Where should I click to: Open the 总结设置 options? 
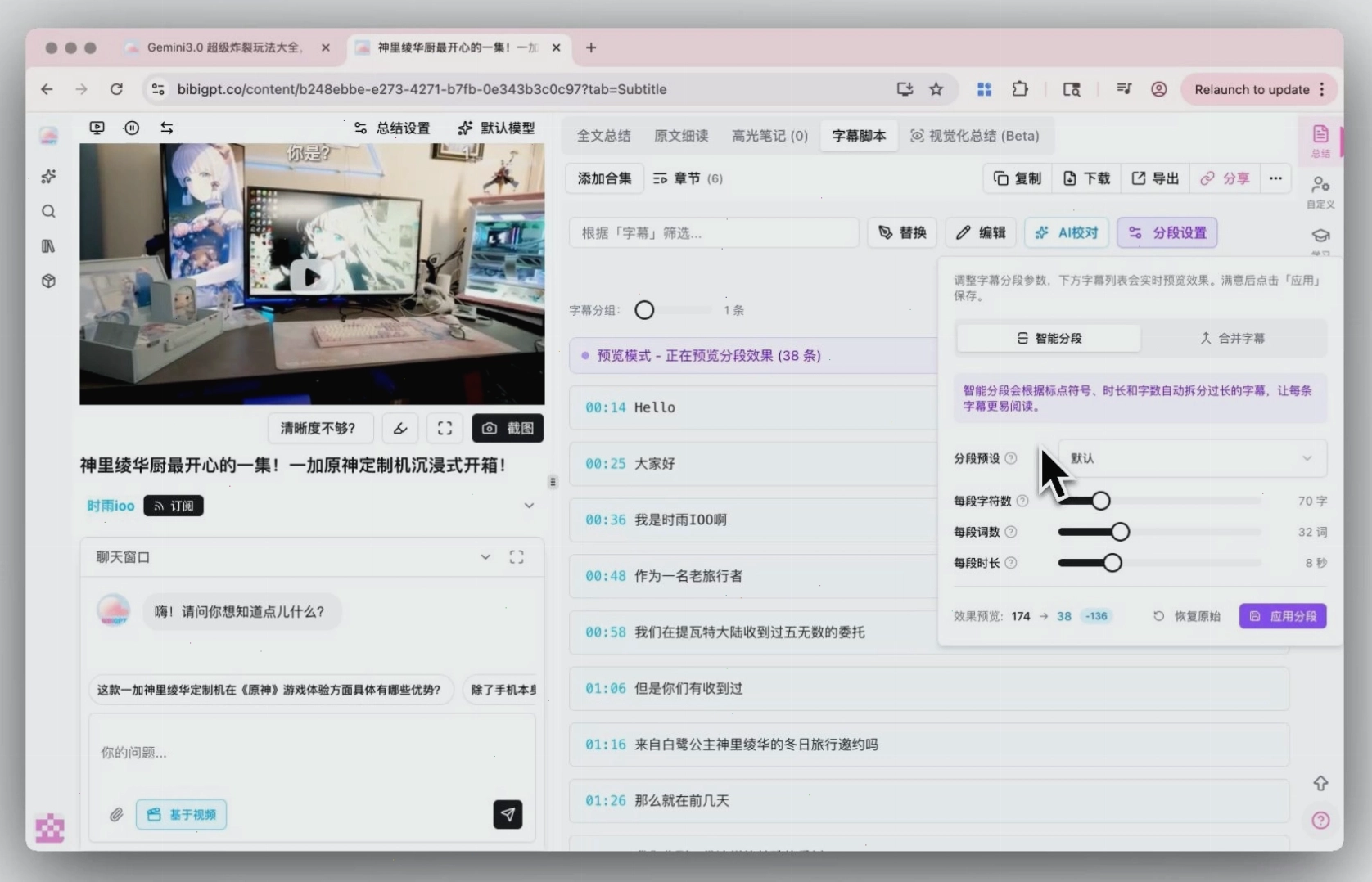(x=392, y=128)
